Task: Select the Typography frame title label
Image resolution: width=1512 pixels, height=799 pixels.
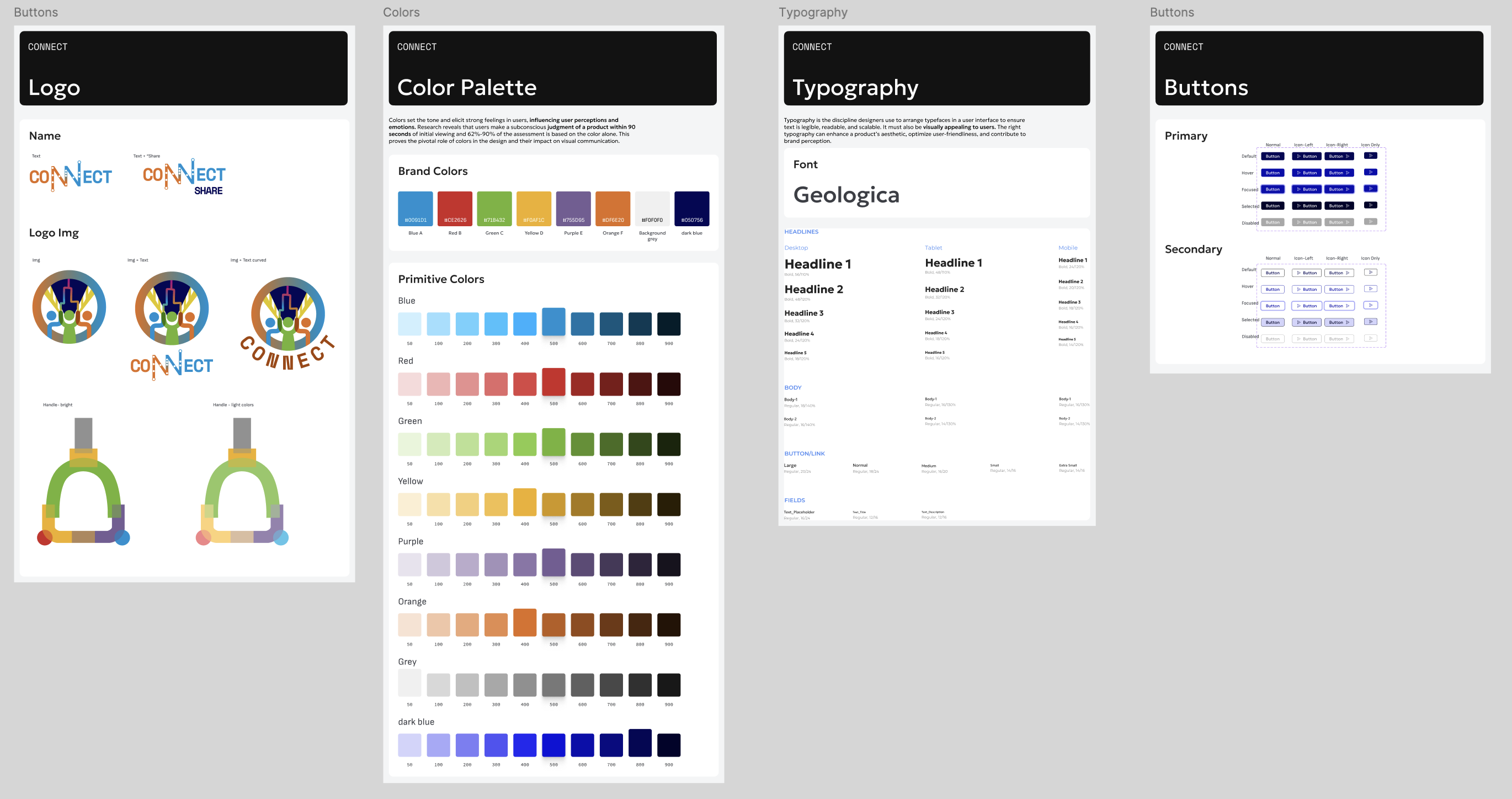Action: click(x=812, y=12)
